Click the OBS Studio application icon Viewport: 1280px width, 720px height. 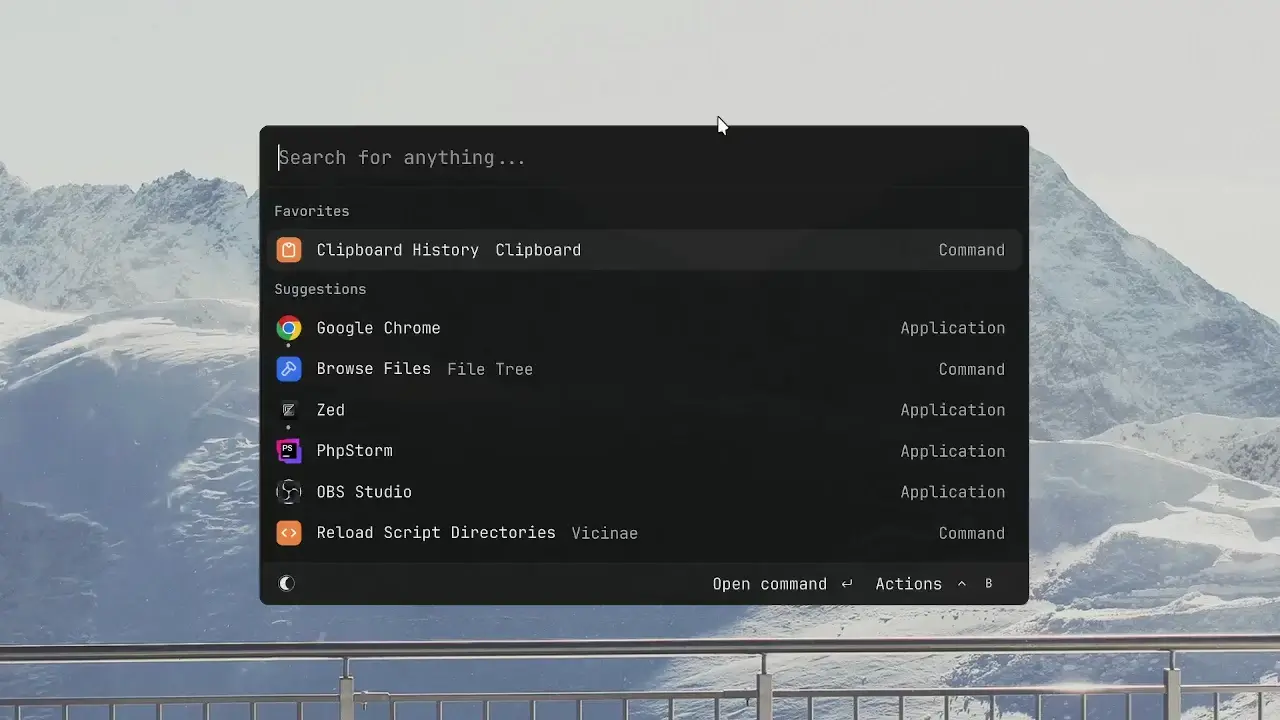pyautogui.click(x=288, y=492)
